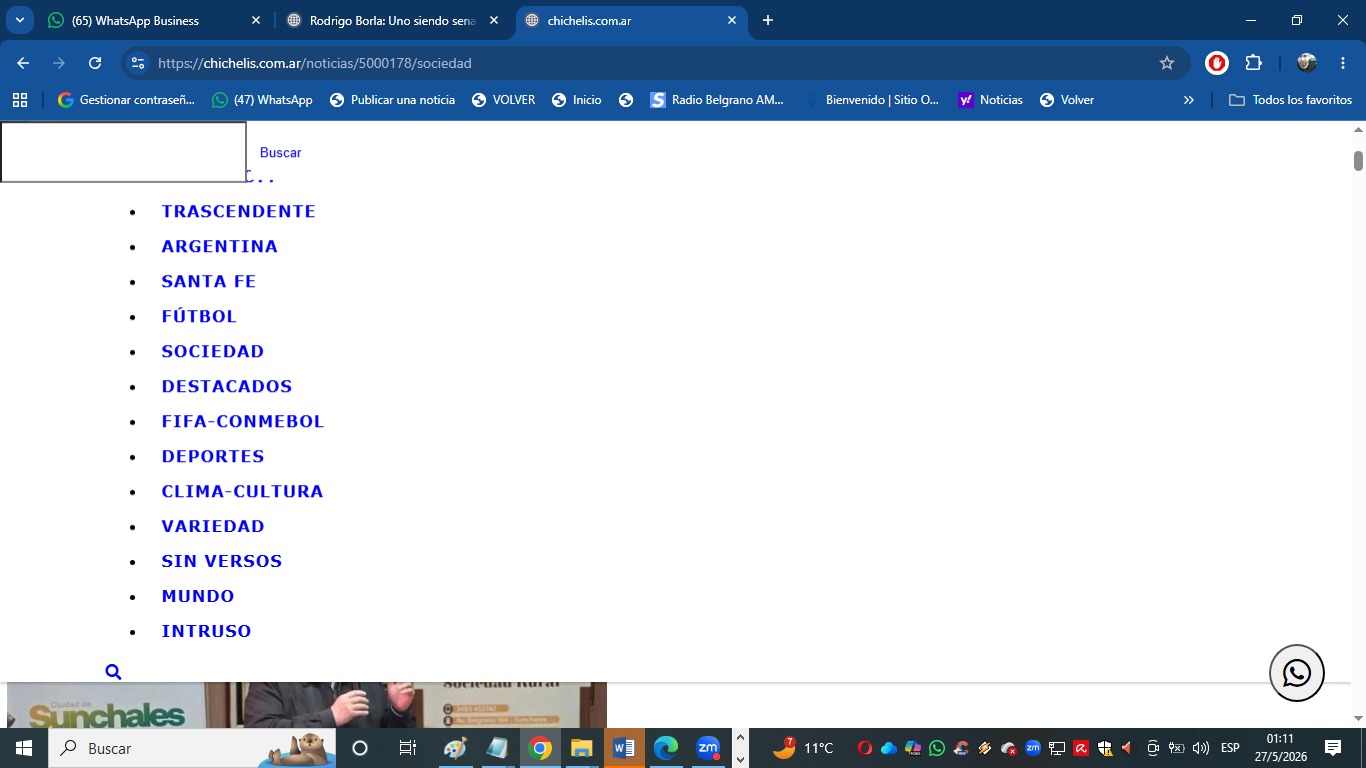The height and width of the screenshot is (768, 1366).
Task: Close the Rodrigo Borla tab
Action: coord(494,20)
